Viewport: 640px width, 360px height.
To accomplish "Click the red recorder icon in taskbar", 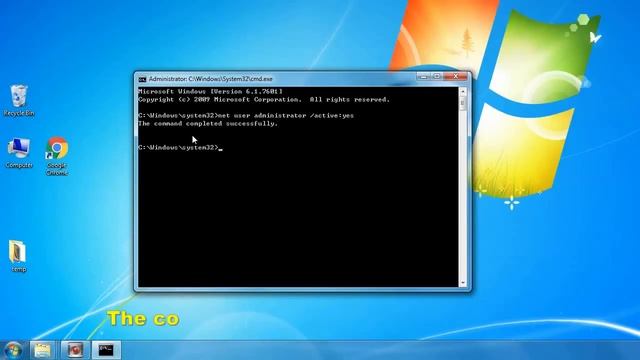I will pos(75,350).
